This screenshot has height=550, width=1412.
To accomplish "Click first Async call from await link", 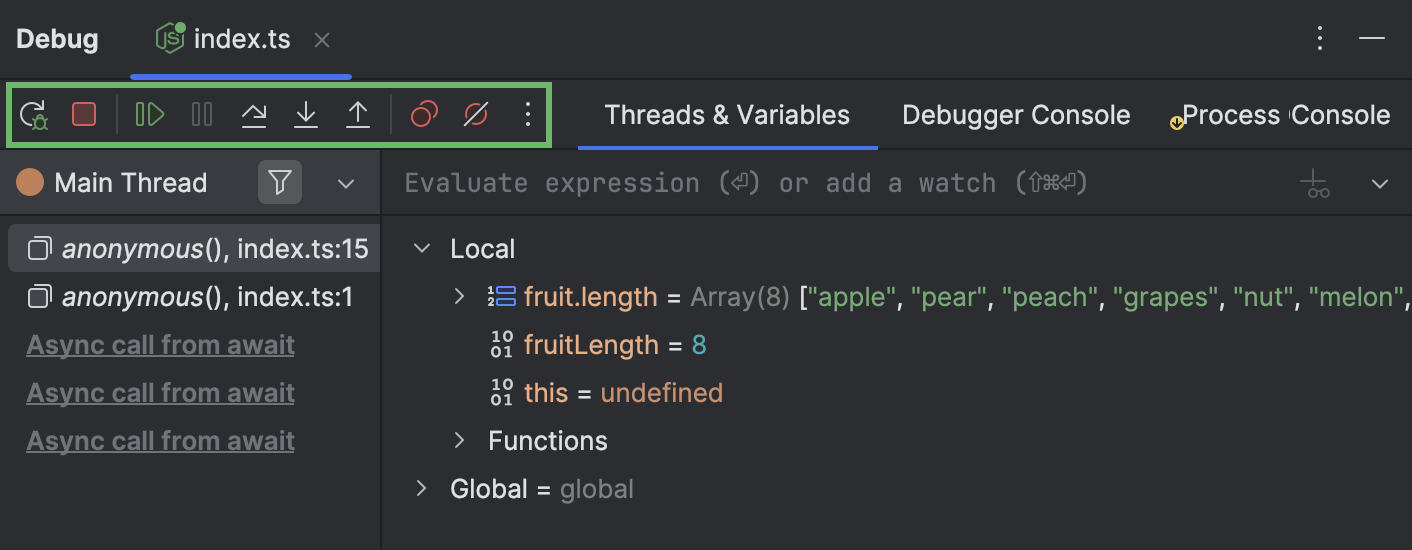I will tap(160, 345).
